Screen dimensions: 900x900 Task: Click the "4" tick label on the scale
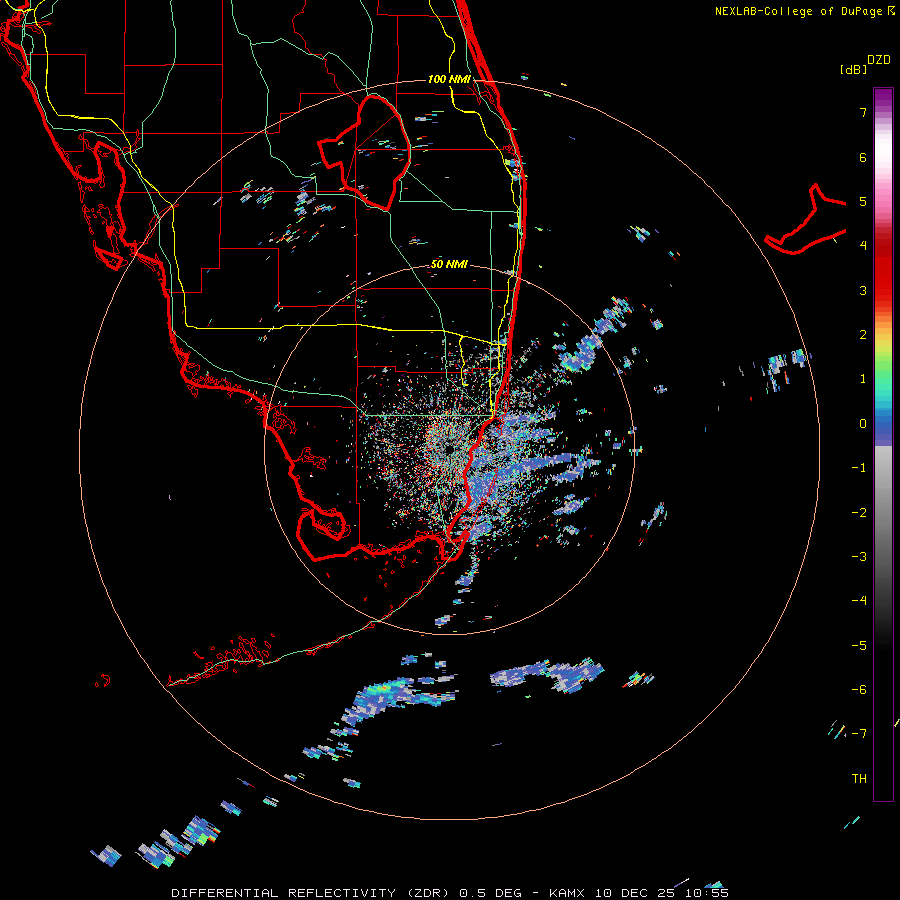coord(863,246)
